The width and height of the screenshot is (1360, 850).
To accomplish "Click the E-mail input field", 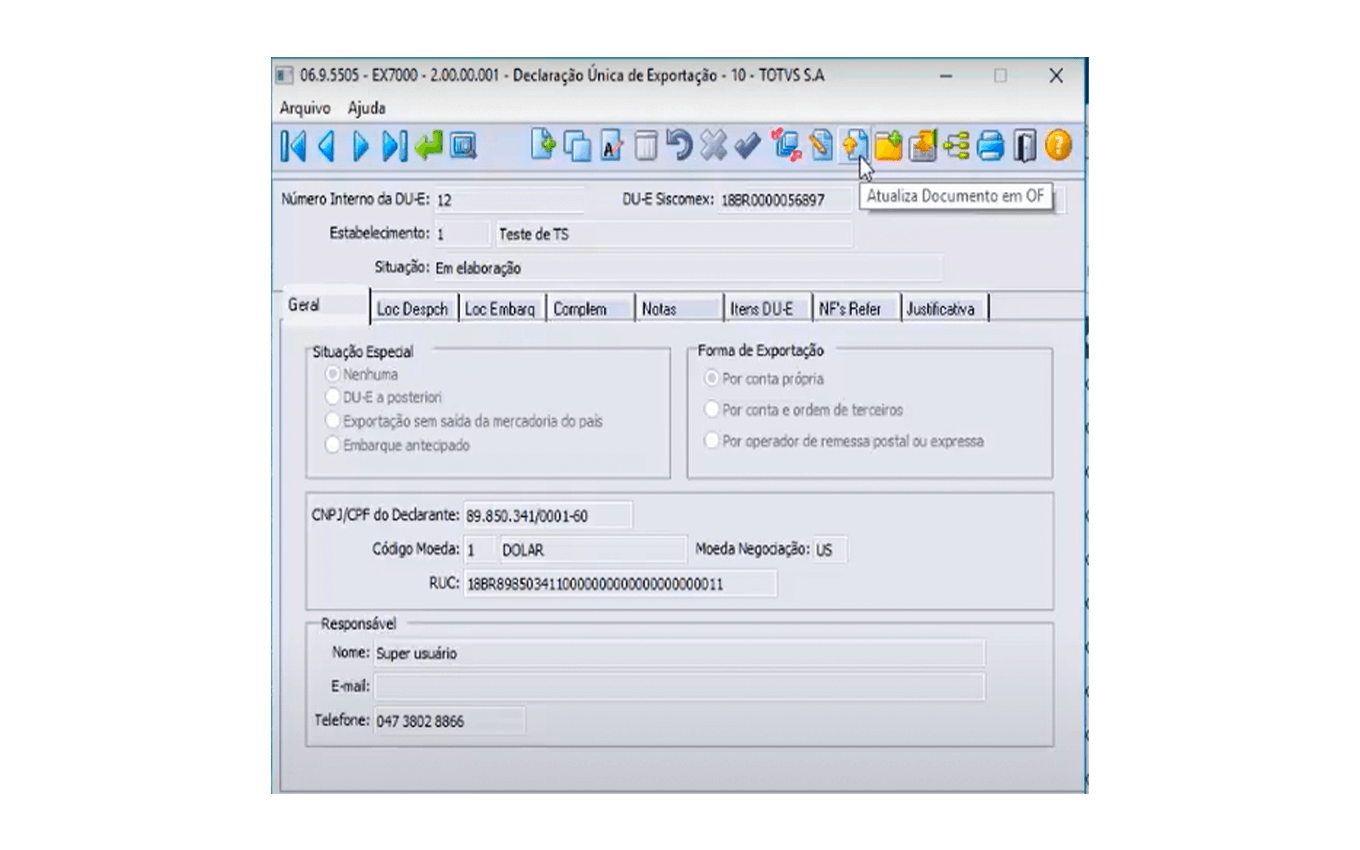I will click(x=678, y=687).
